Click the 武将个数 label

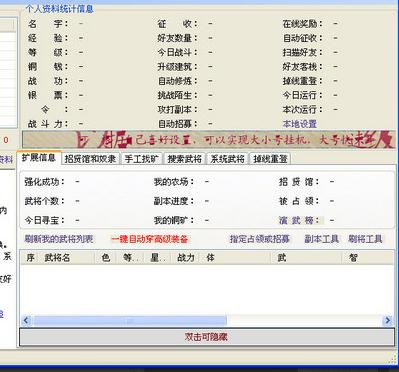click(45, 201)
